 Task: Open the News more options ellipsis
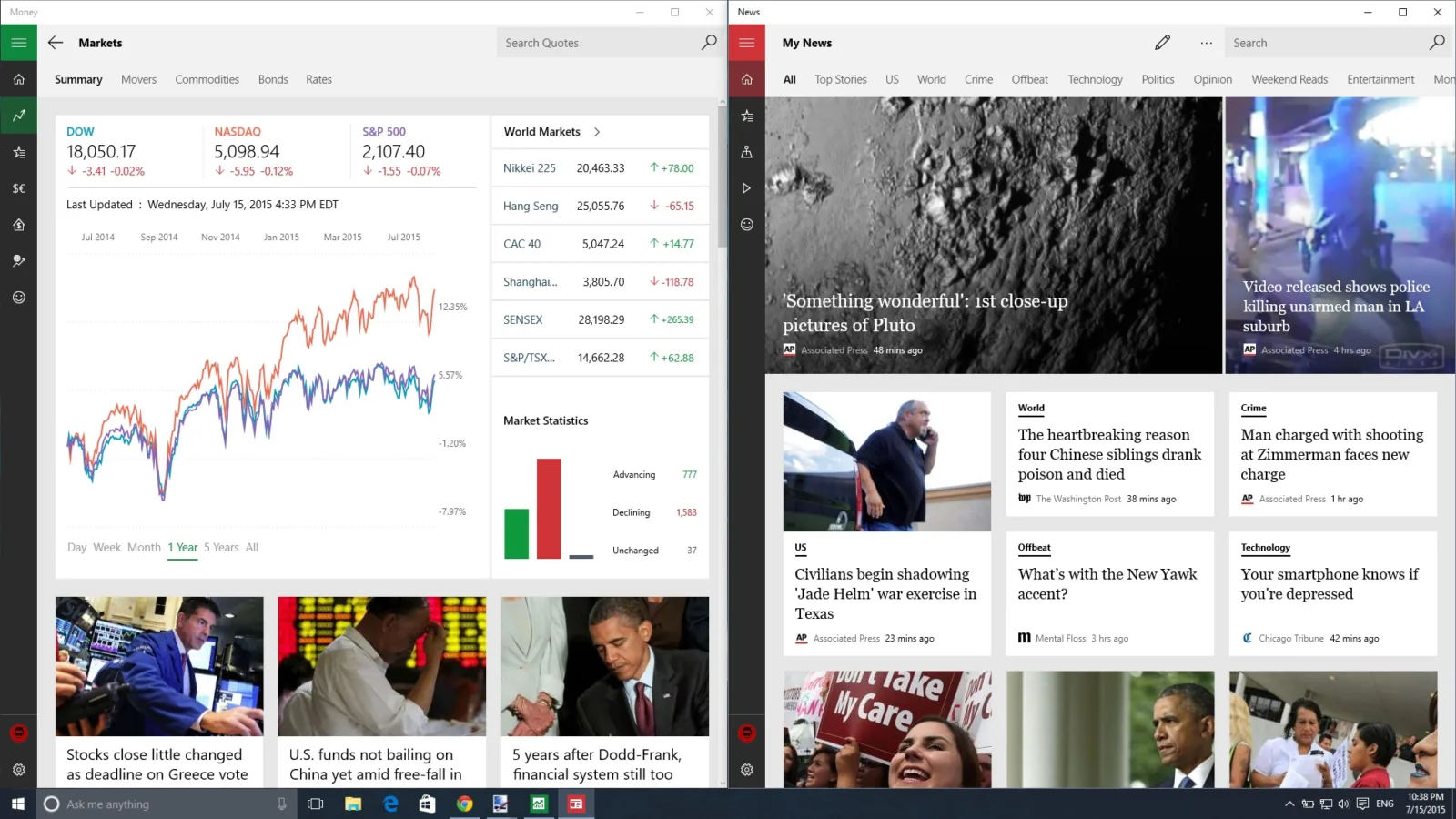click(1206, 43)
